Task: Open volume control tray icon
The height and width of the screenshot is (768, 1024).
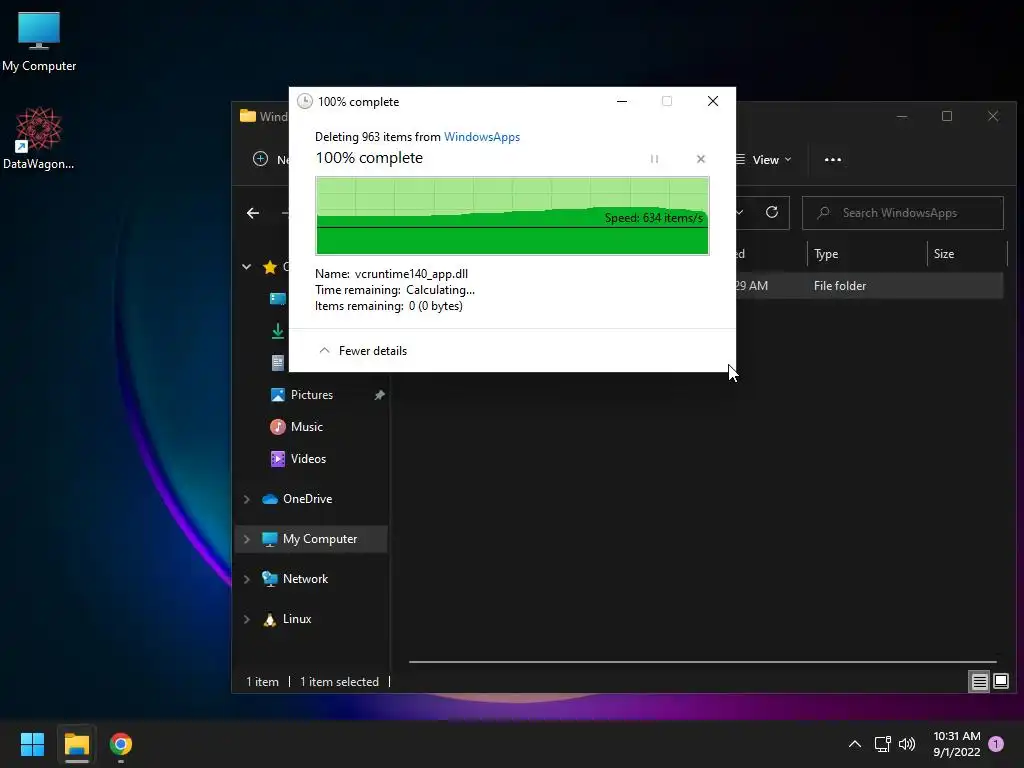Action: [x=907, y=744]
